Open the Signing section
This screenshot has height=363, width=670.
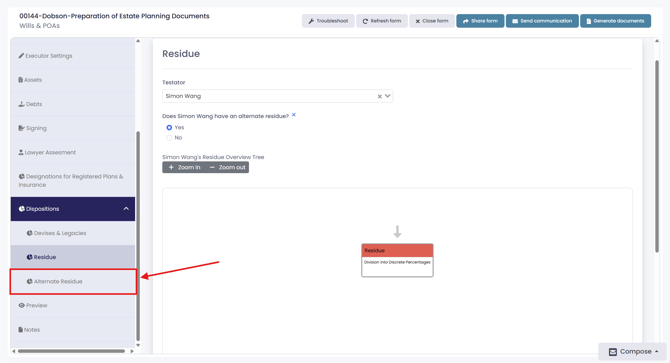point(73,128)
